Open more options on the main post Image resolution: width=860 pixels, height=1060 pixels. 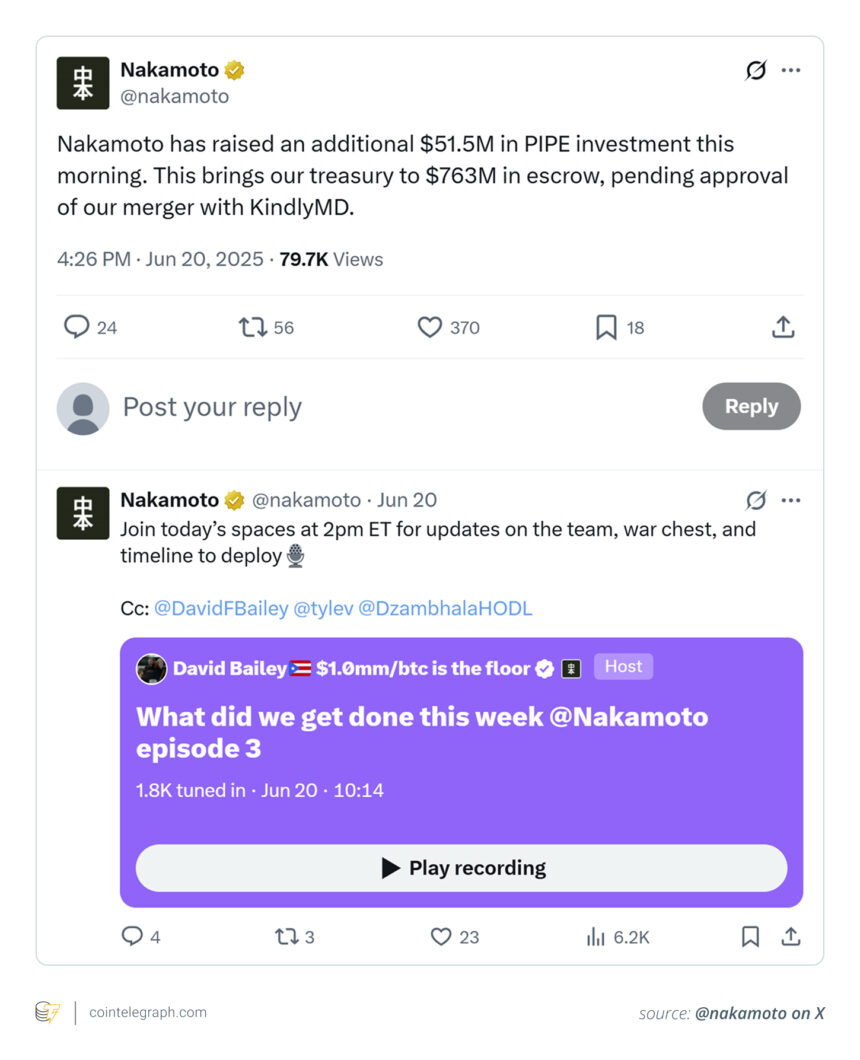[x=791, y=70]
